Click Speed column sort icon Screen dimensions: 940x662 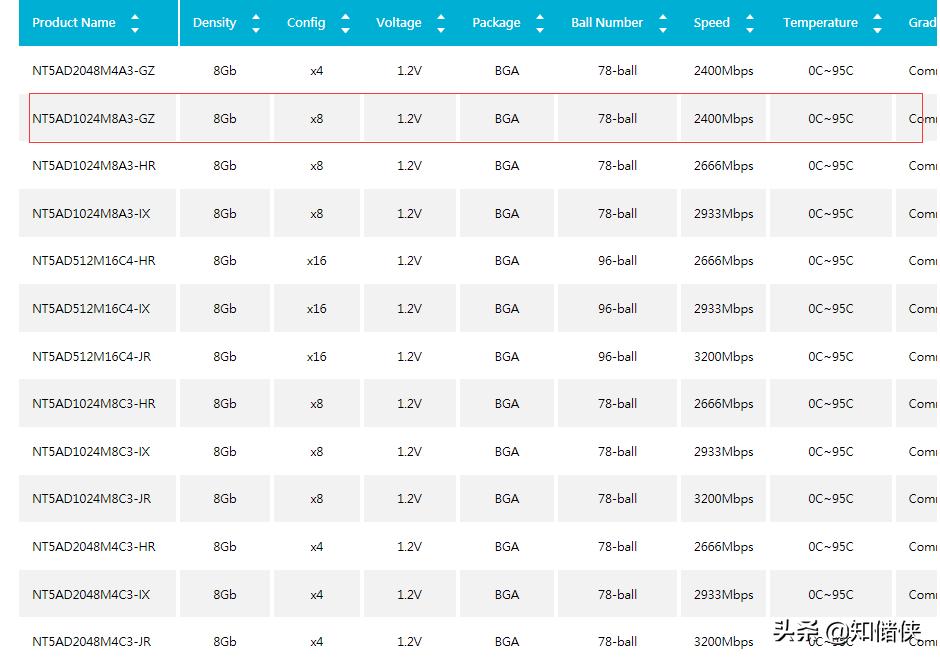pos(749,23)
